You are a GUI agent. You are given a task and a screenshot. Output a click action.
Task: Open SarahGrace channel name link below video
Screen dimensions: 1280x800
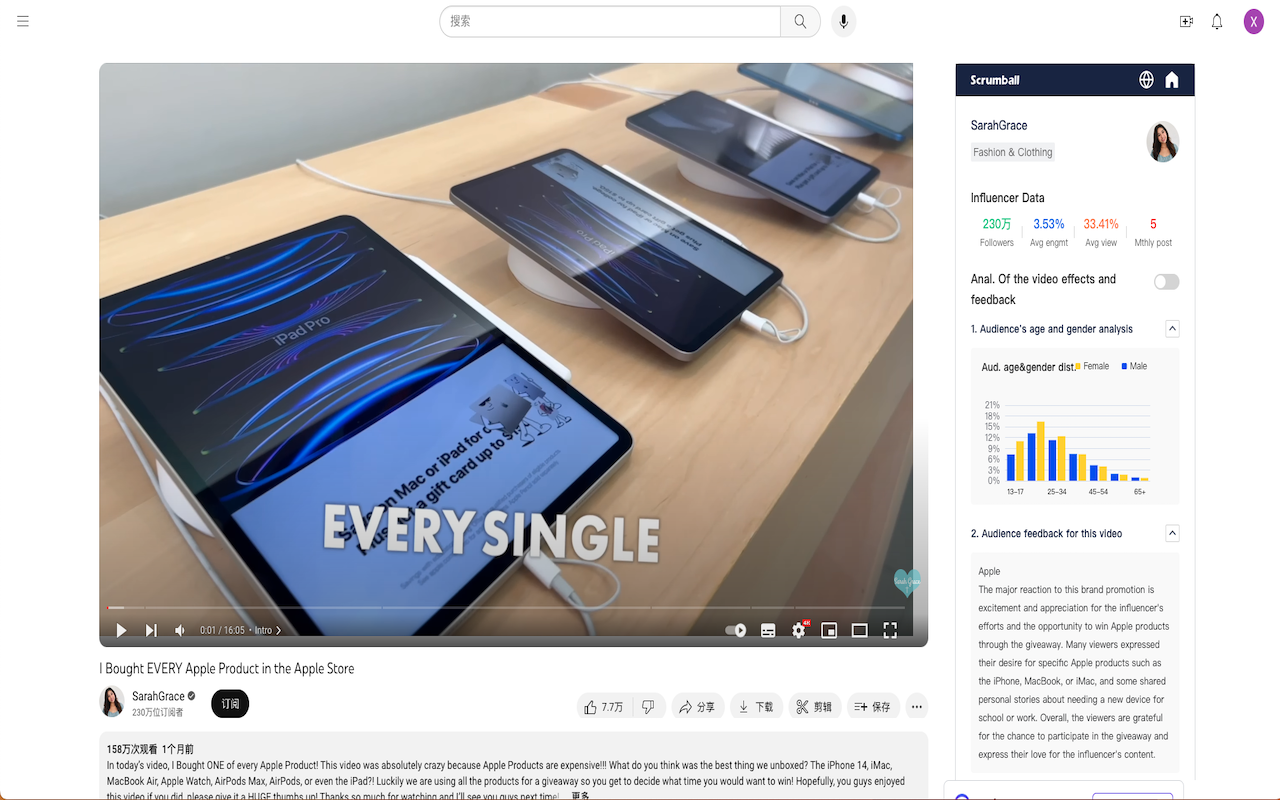click(x=158, y=696)
